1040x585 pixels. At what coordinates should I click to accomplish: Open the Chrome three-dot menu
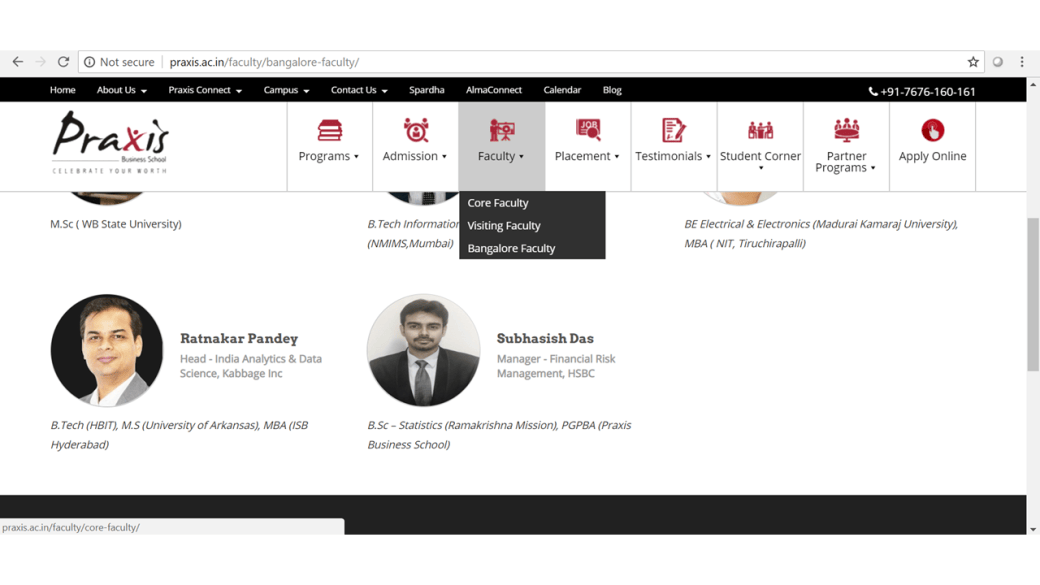click(x=1022, y=62)
